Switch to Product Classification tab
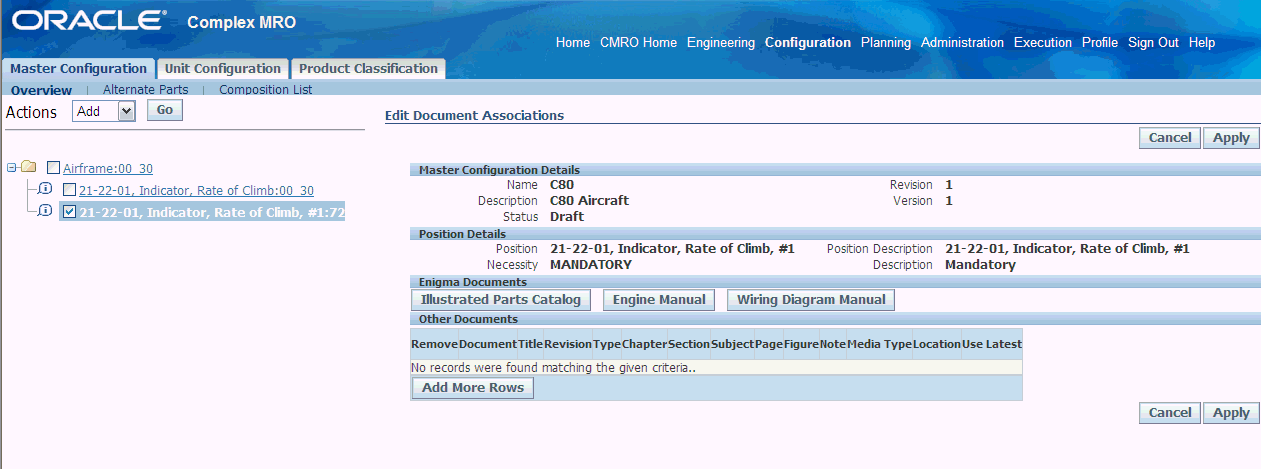 click(x=368, y=68)
